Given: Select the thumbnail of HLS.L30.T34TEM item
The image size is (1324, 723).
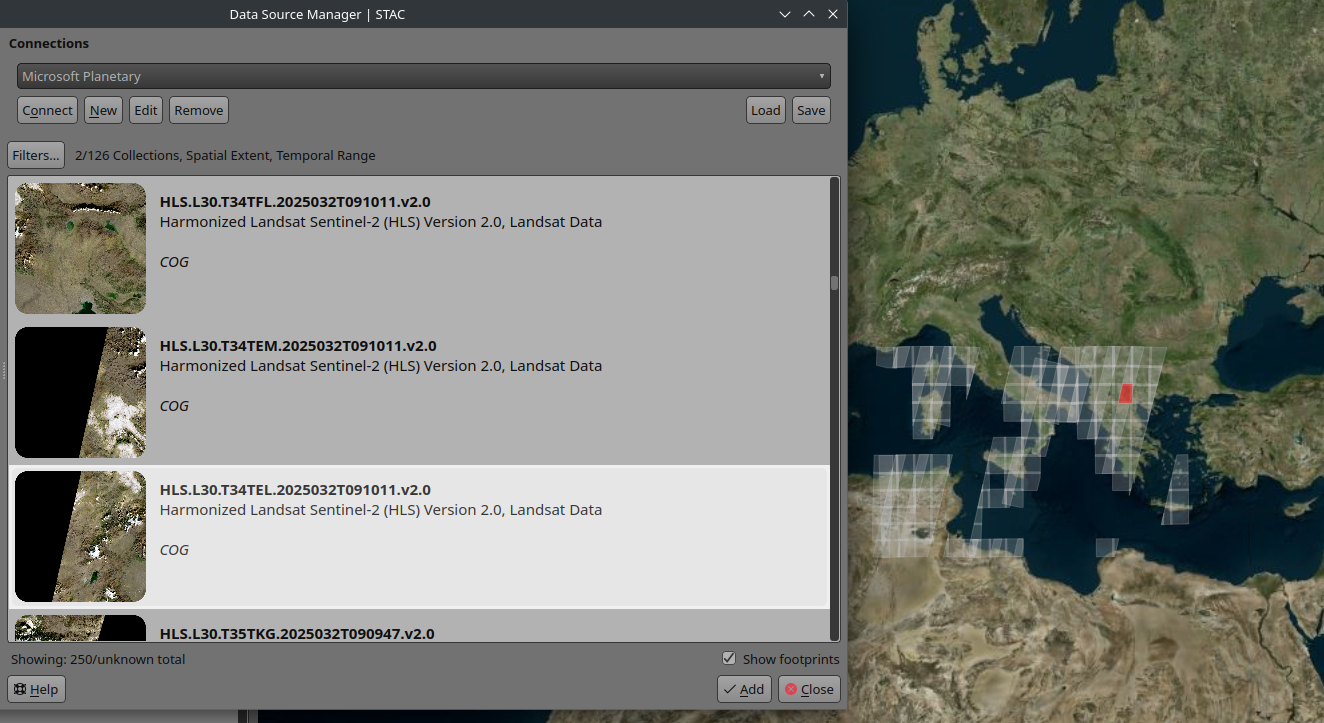Looking at the screenshot, I should point(80,392).
